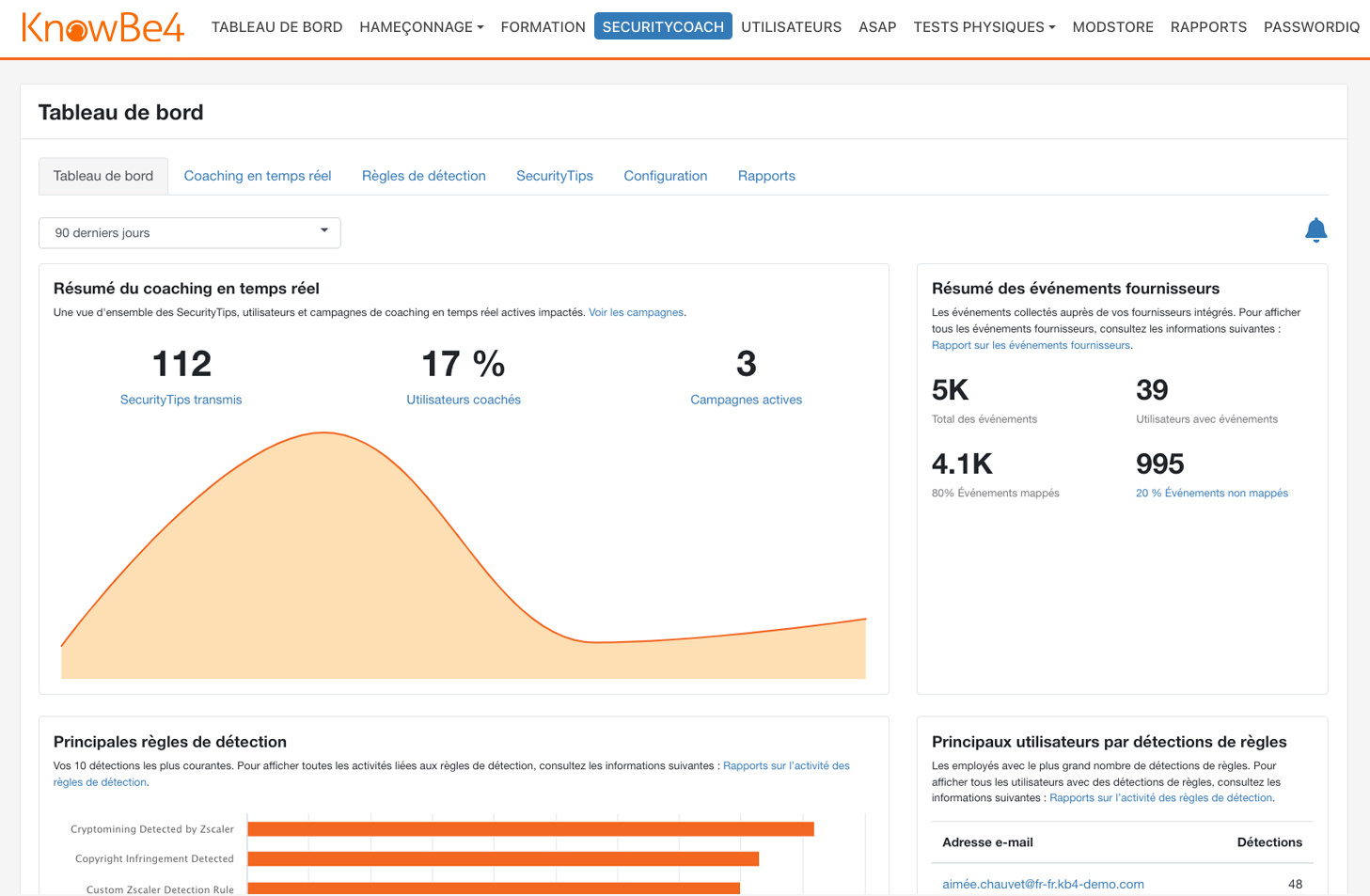The image size is (1370, 896).
Task: Click the KnowBe4 logo
Action: click(102, 27)
